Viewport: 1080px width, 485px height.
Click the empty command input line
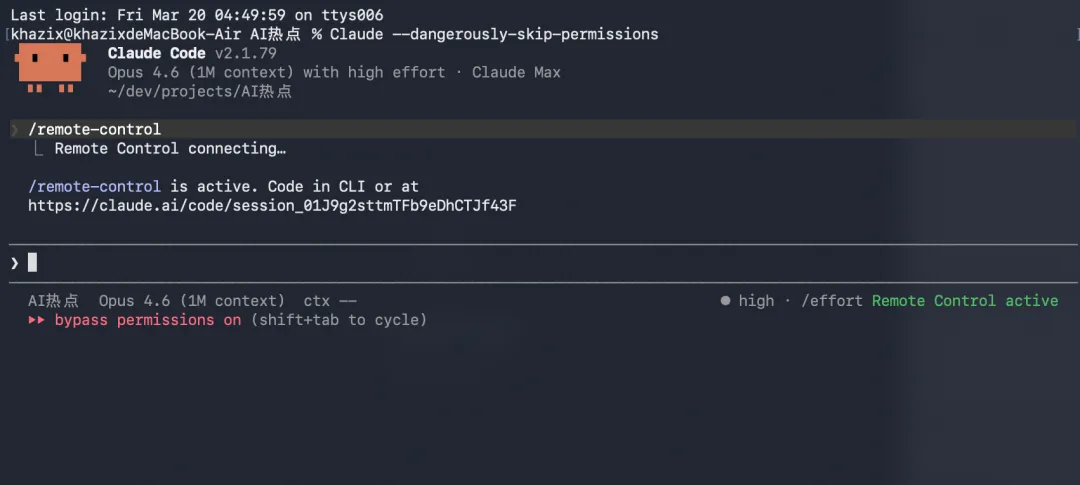click(500, 263)
